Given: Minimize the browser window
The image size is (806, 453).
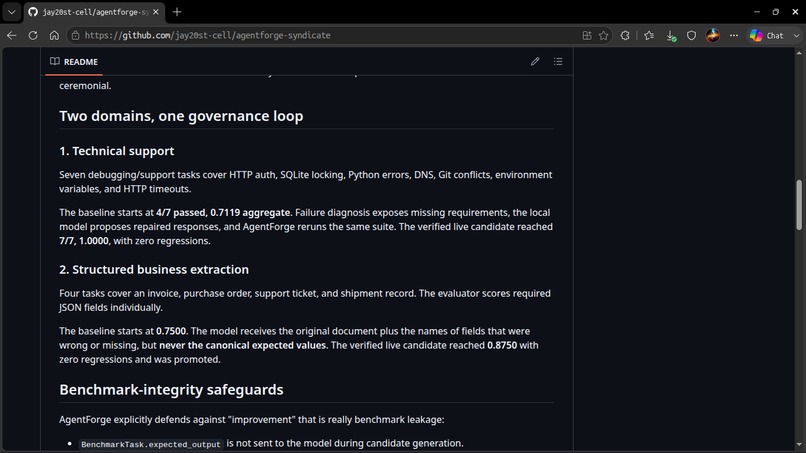Looking at the screenshot, I should (x=757, y=12).
